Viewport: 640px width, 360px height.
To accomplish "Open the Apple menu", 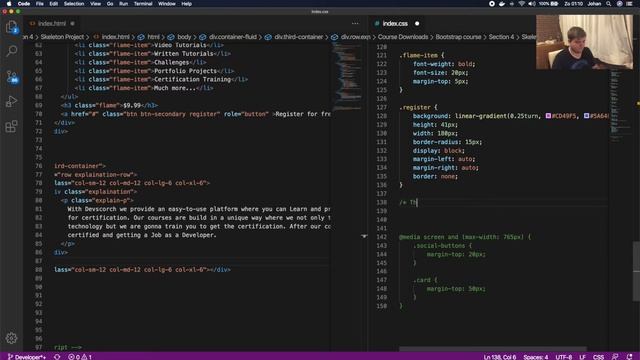I will tap(9, 4).
